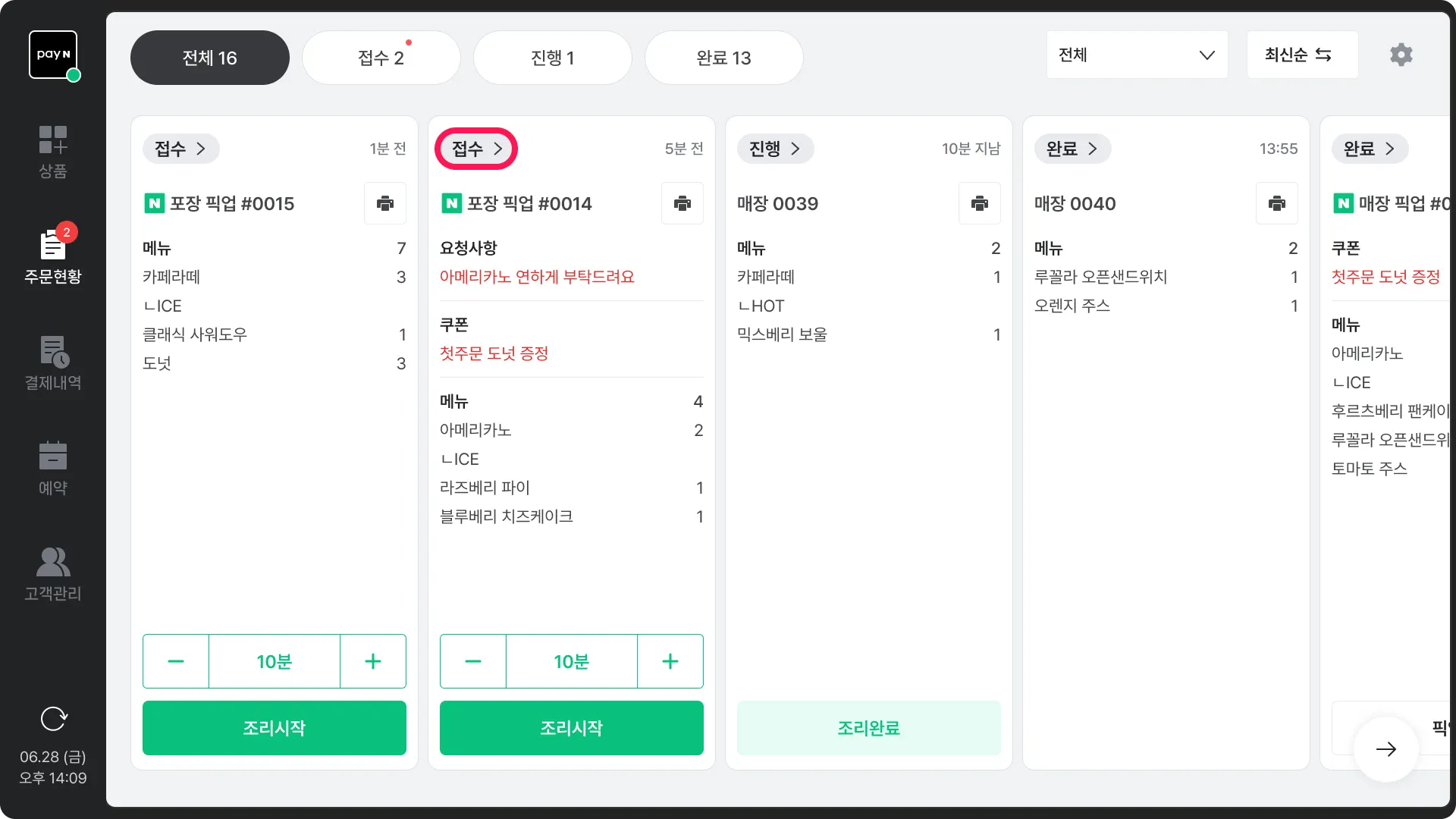1456x819 pixels.
Task: Toggle the 최신순 sort order
Action: tap(1302, 55)
